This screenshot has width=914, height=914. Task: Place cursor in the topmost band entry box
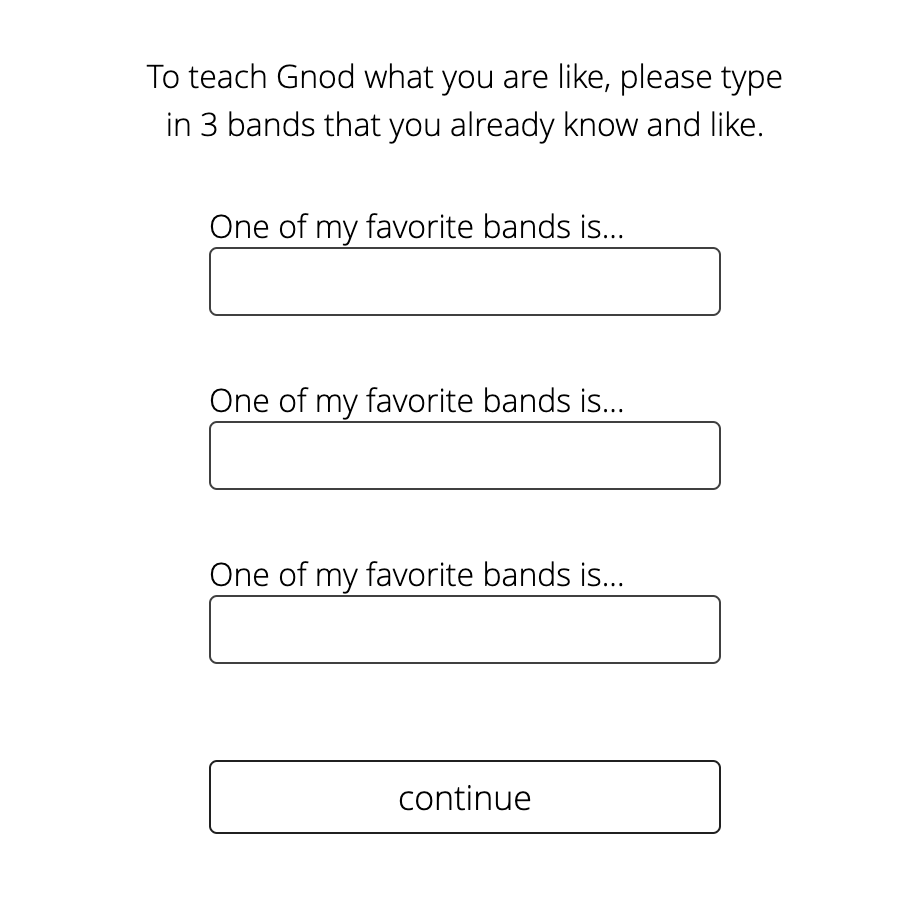(464, 282)
